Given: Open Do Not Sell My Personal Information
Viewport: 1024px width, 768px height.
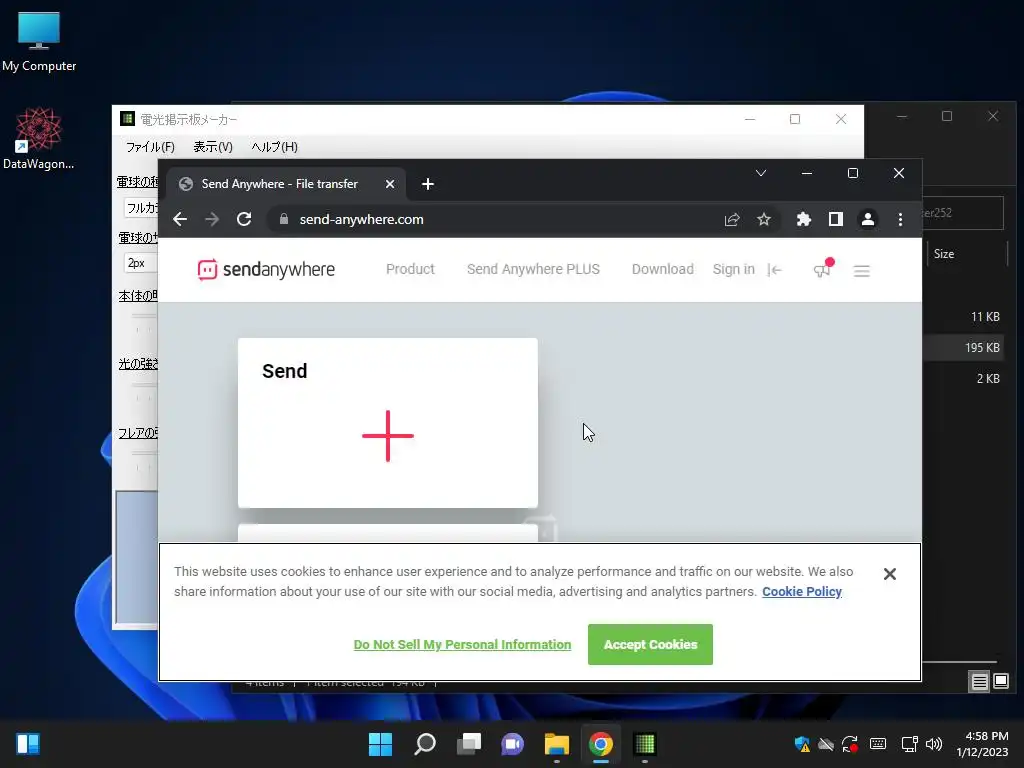Looking at the screenshot, I should (462, 645).
